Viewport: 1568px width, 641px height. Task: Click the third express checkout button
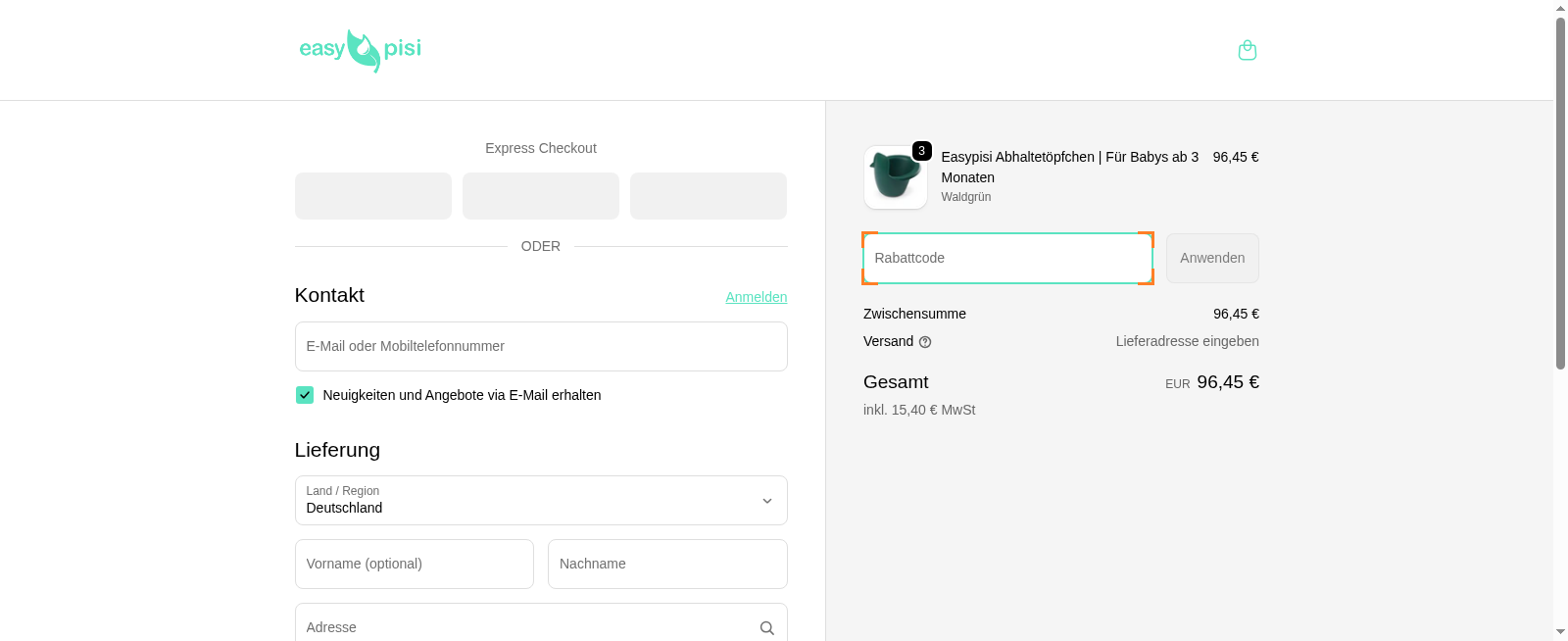(x=708, y=196)
